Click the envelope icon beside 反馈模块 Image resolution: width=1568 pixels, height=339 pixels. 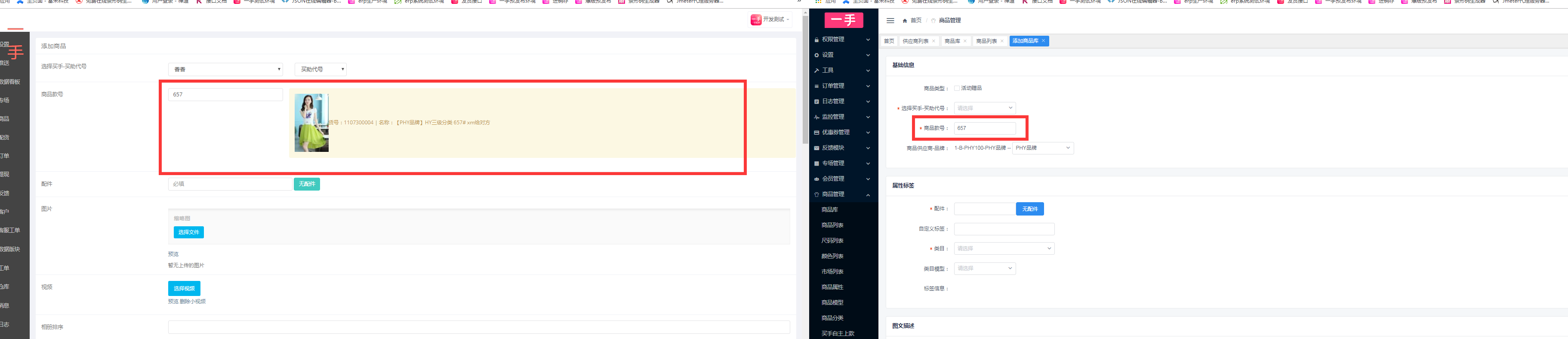[x=816, y=148]
